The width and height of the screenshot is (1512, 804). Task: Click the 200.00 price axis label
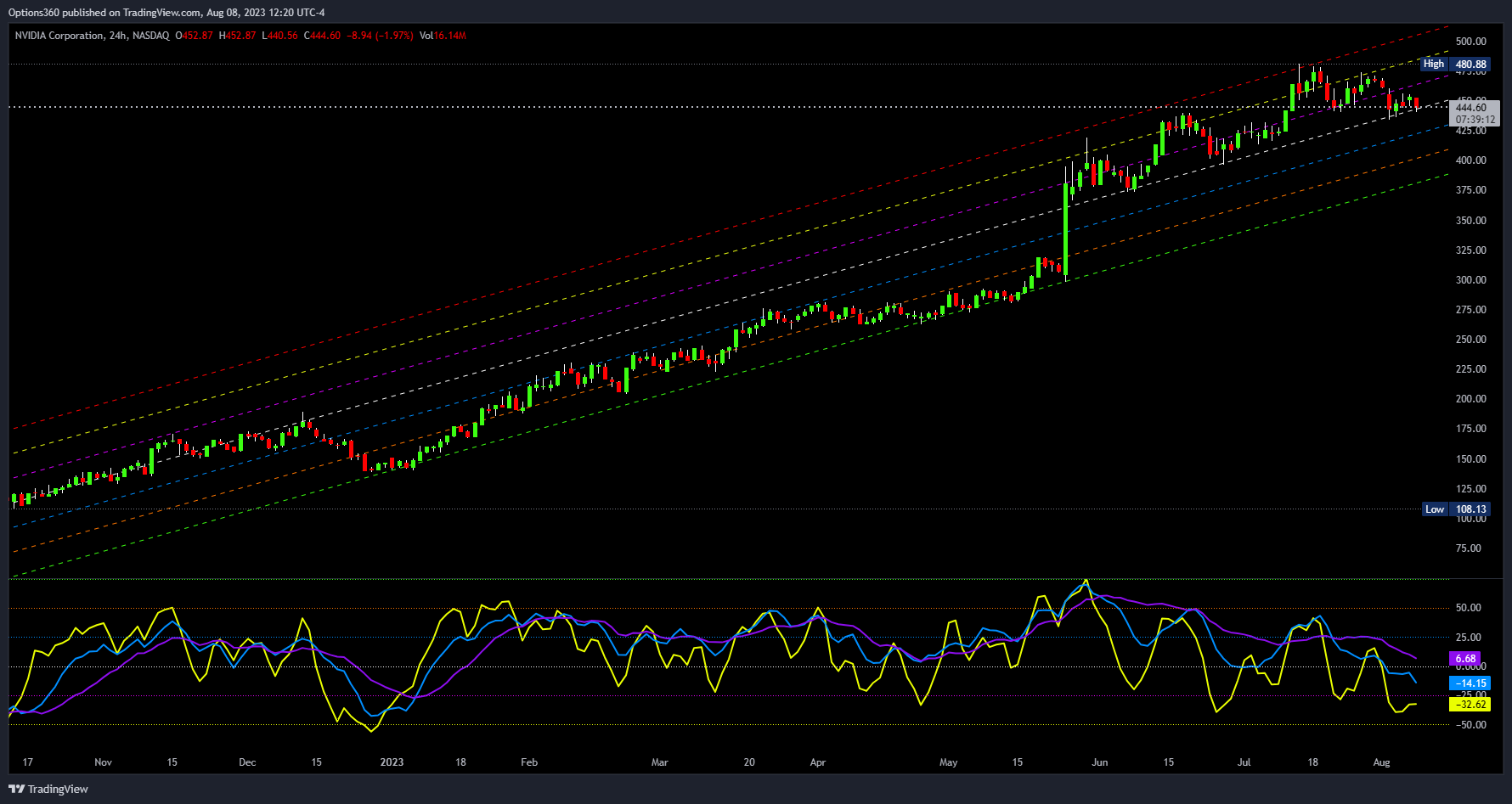(1471, 398)
